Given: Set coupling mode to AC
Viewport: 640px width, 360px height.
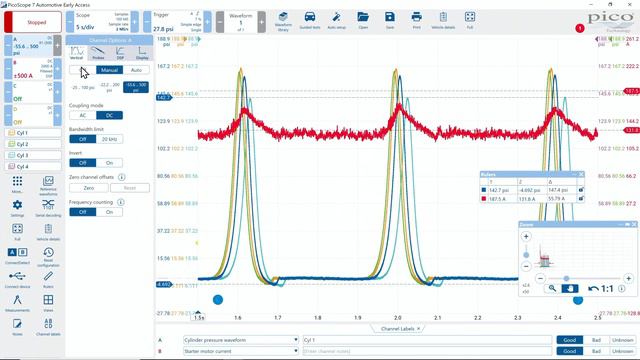Looking at the screenshot, I should (83, 116).
